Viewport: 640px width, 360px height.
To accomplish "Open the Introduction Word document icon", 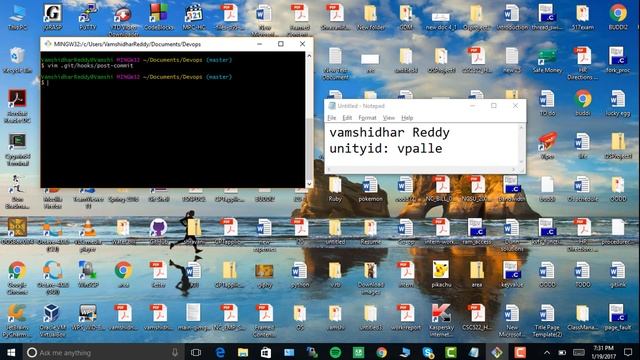I will [512, 17].
